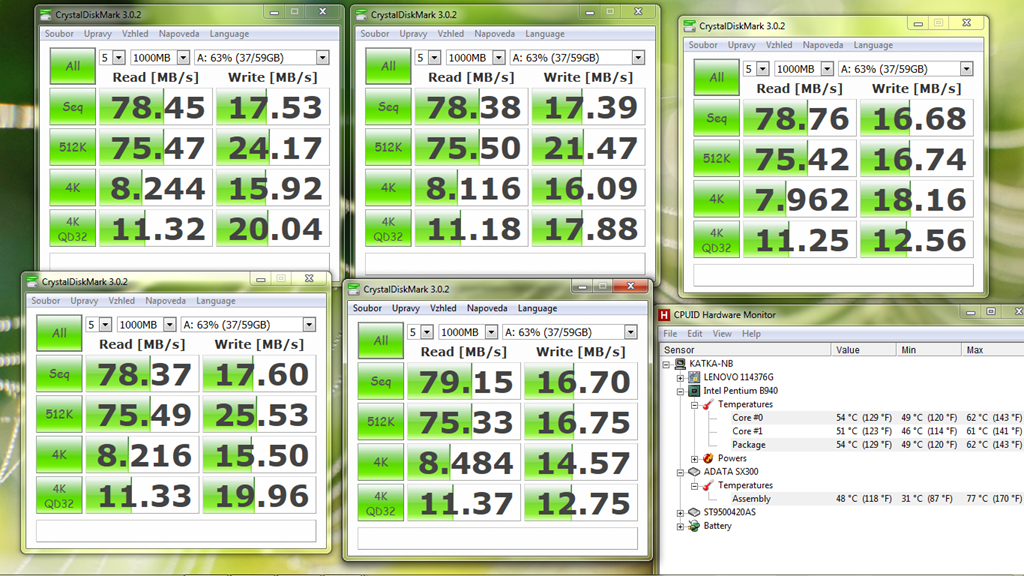Expand the LENOVO 114376G tree node
The height and width of the screenshot is (576, 1024).
point(681,377)
